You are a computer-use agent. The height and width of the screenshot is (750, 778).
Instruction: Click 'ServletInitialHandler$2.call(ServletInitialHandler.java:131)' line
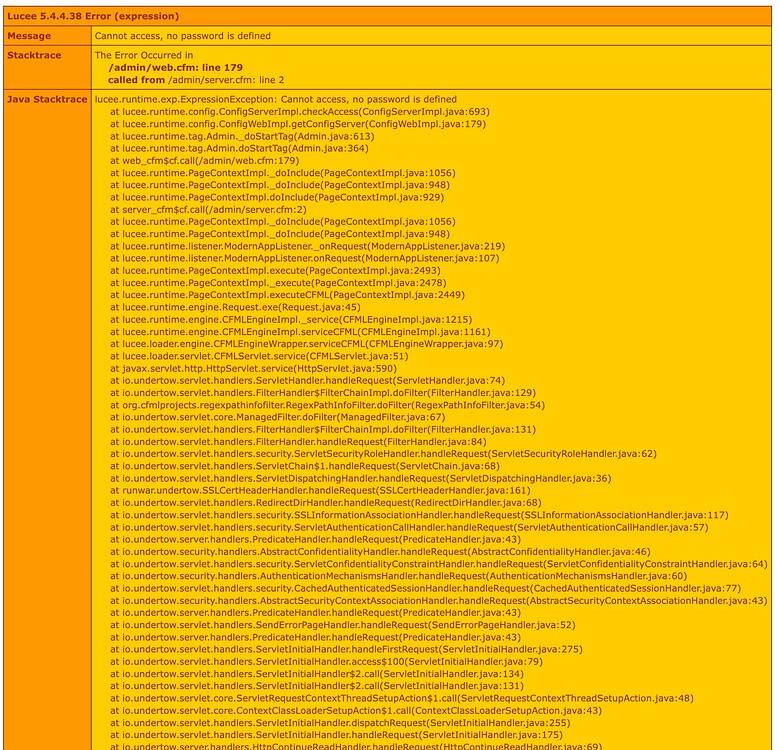click(x=317, y=686)
